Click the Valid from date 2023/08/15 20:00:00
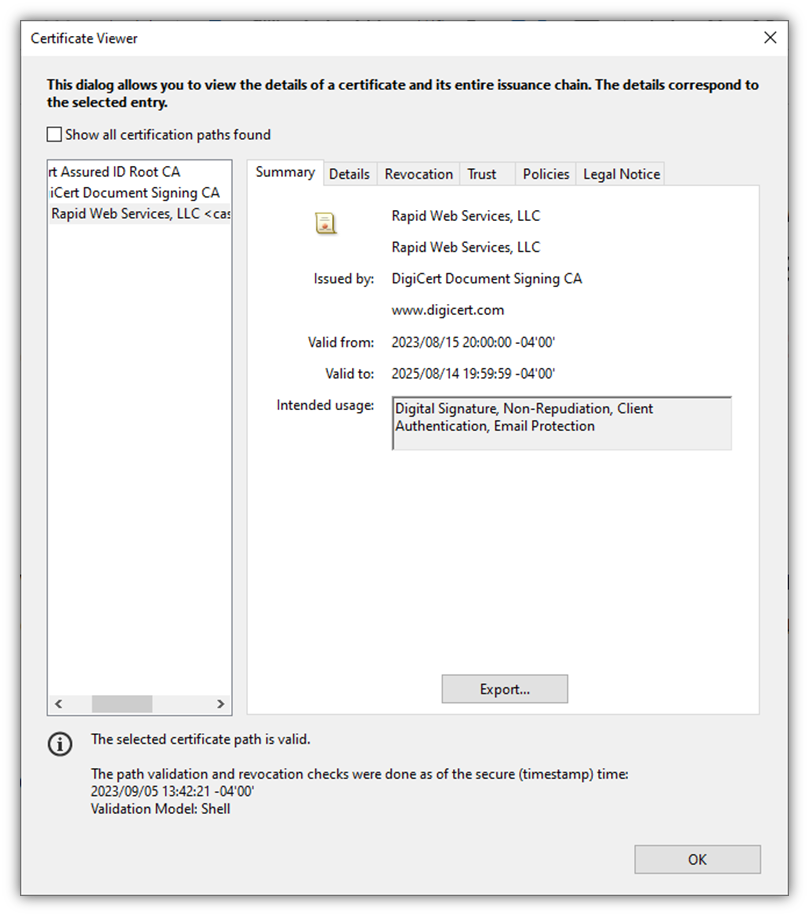 pyautogui.click(x=473, y=342)
